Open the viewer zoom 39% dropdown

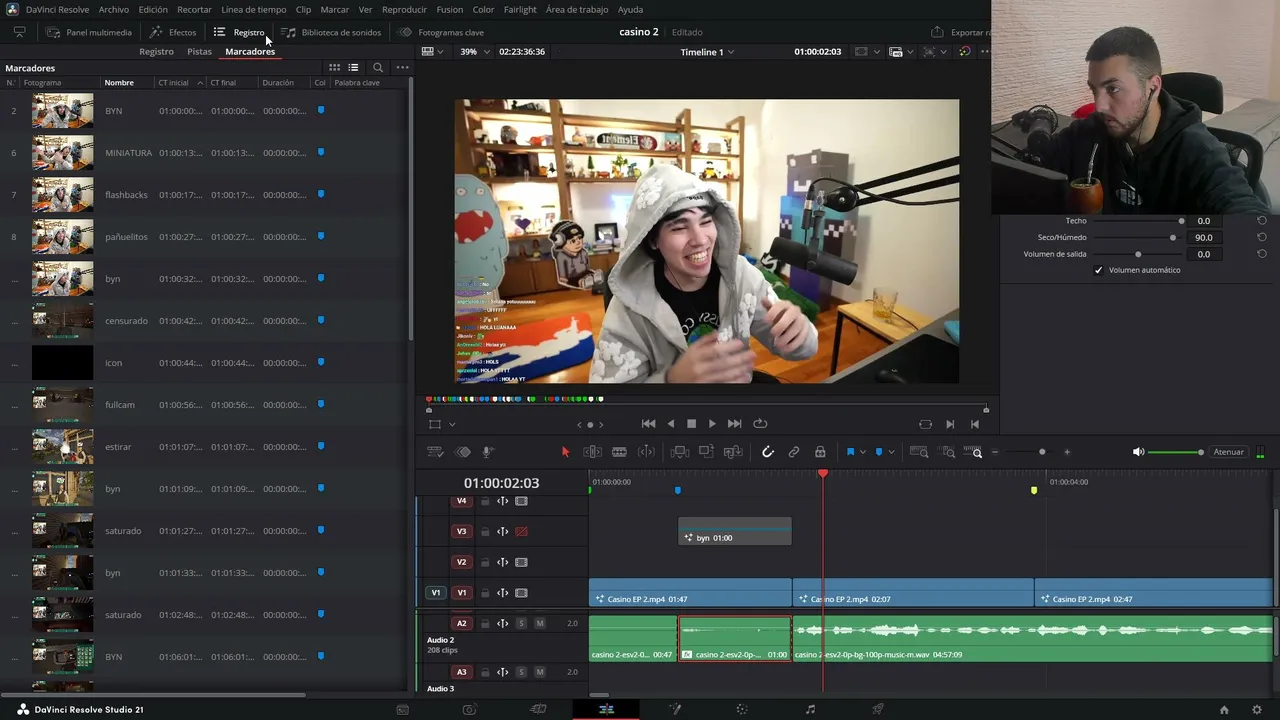475,52
